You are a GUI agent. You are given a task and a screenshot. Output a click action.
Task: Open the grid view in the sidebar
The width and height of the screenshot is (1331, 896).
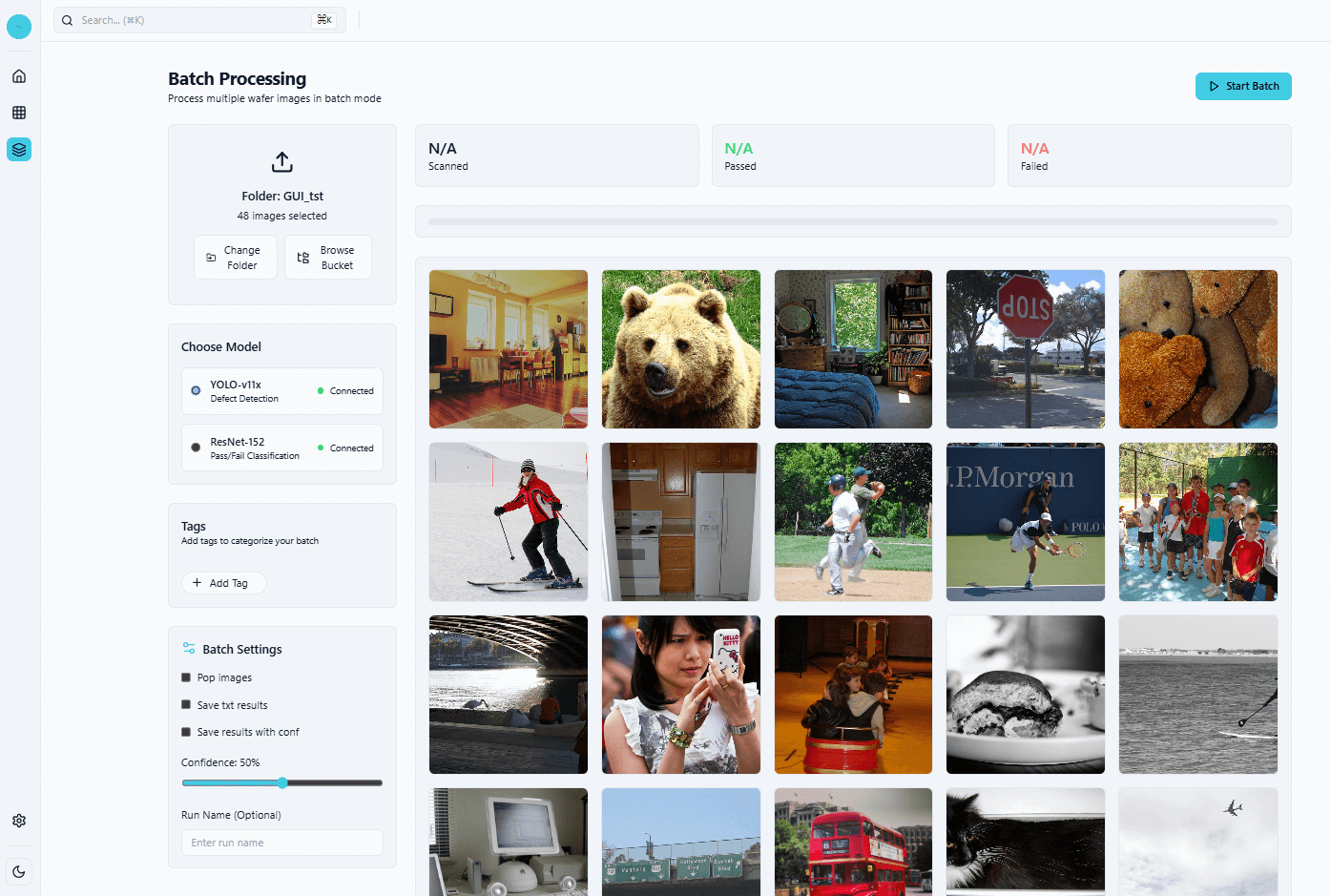(19, 113)
